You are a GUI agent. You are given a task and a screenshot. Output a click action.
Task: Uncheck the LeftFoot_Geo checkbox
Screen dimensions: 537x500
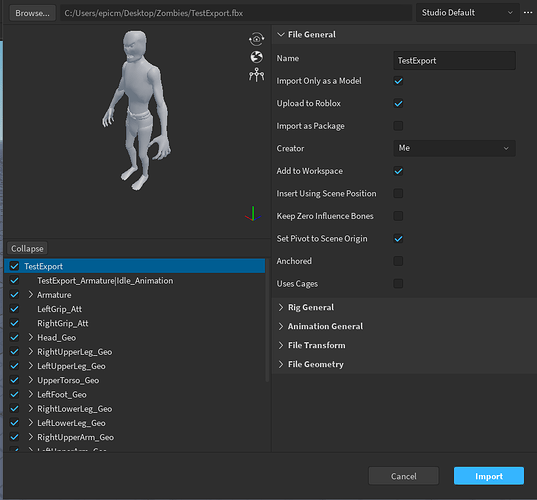pos(14,394)
